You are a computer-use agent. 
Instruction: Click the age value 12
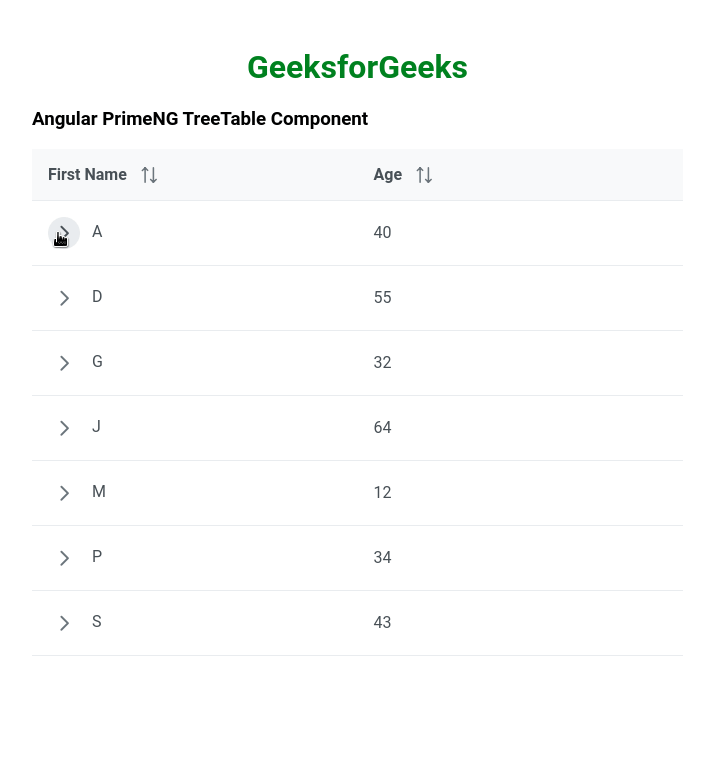click(x=382, y=493)
